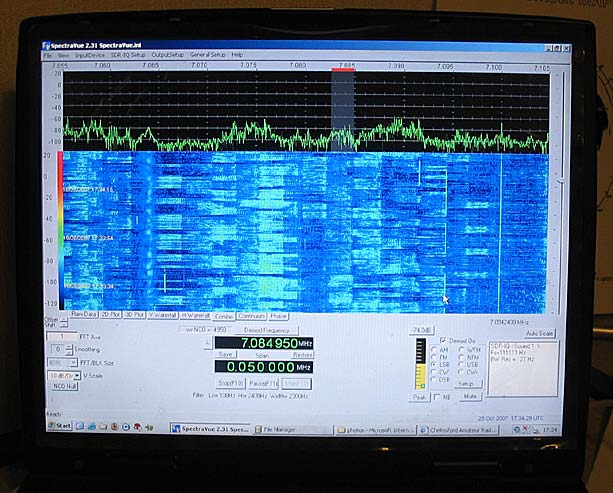The width and height of the screenshot is (613, 493).
Task: Open the first quick launch icon beside Start
Action: pos(80,426)
